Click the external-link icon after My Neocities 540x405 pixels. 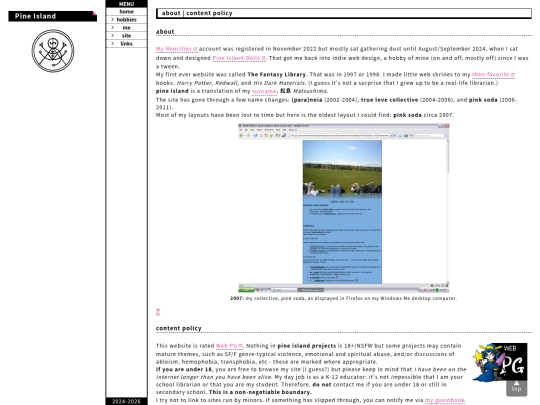pos(195,49)
